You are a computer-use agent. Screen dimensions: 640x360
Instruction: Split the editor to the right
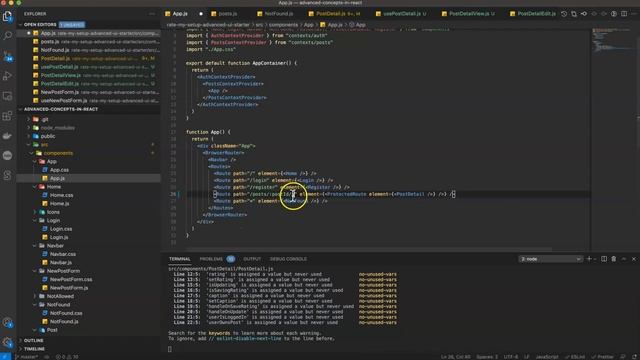click(624, 14)
